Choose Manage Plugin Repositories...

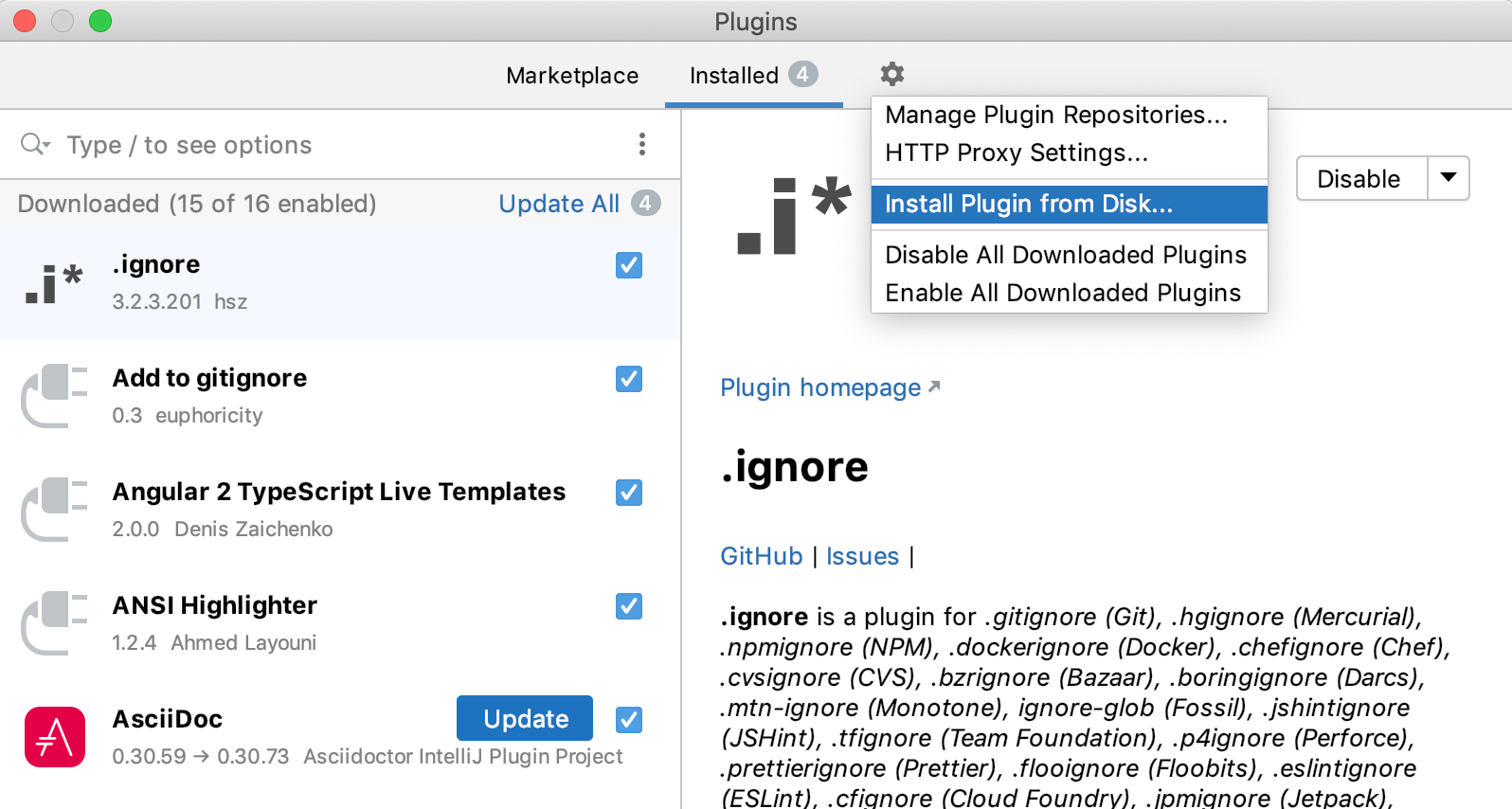click(x=1069, y=115)
